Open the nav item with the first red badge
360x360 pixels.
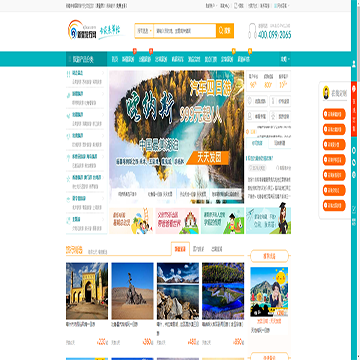click(128, 60)
